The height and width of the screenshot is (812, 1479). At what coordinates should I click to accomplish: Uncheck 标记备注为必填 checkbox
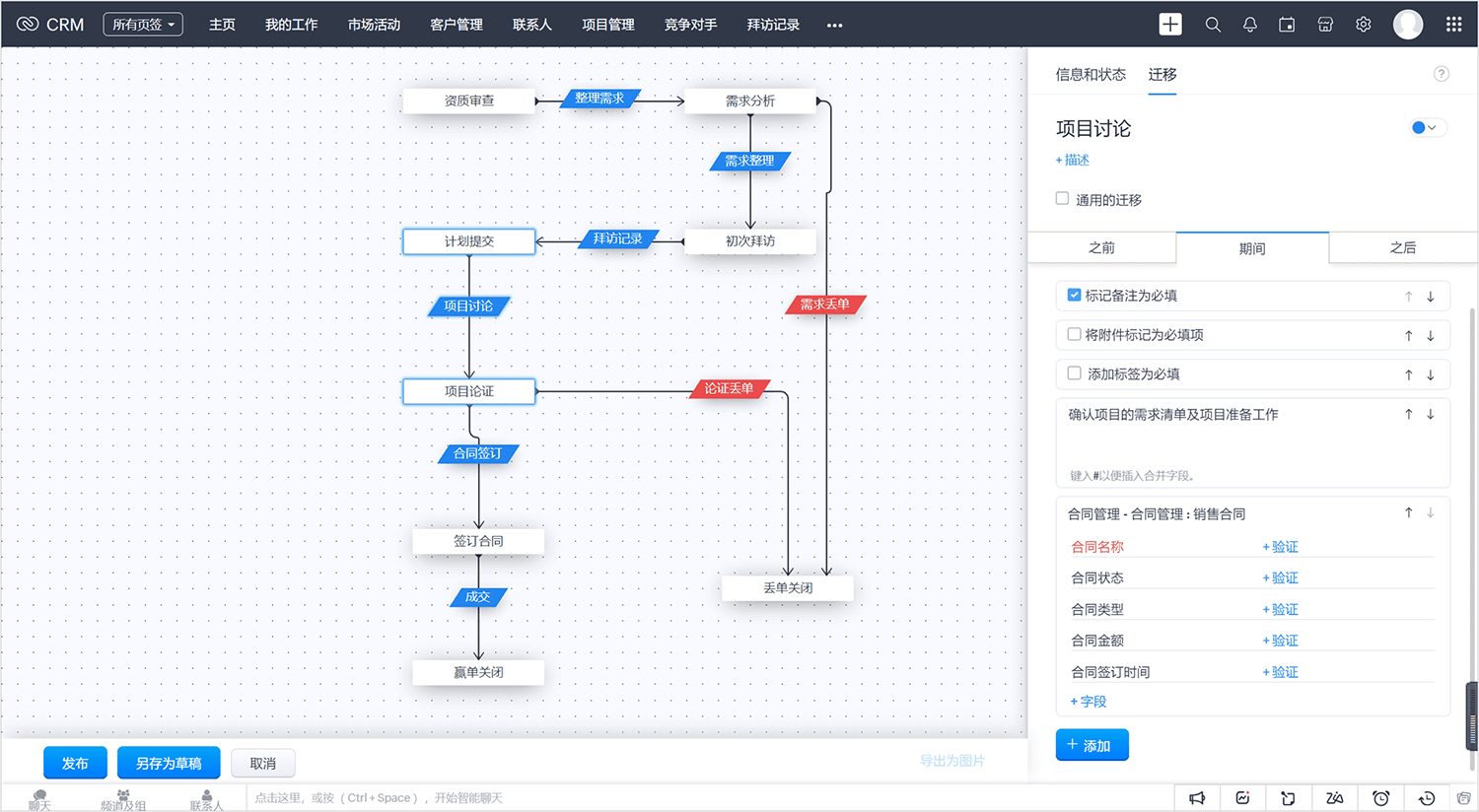click(x=1075, y=295)
